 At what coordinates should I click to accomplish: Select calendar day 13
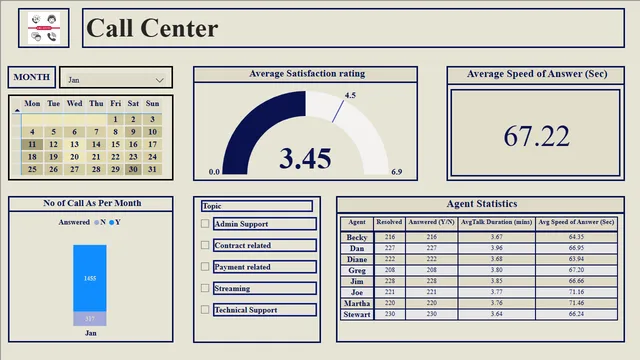[74, 144]
